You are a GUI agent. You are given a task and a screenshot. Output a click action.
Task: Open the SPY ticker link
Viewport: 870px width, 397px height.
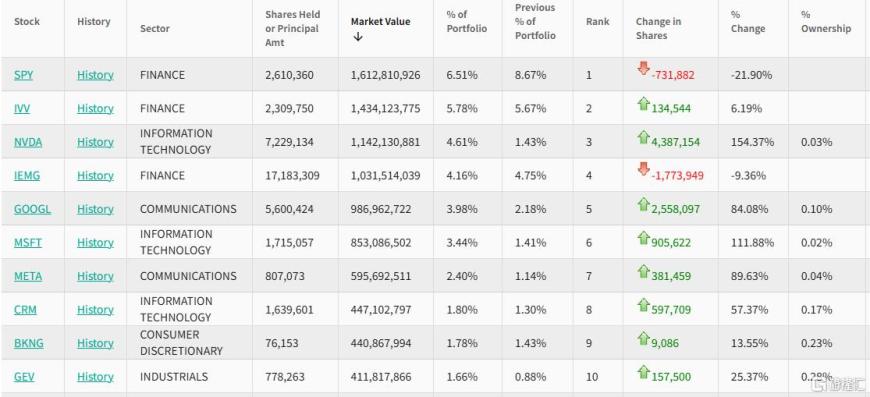[x=23, y=74]
